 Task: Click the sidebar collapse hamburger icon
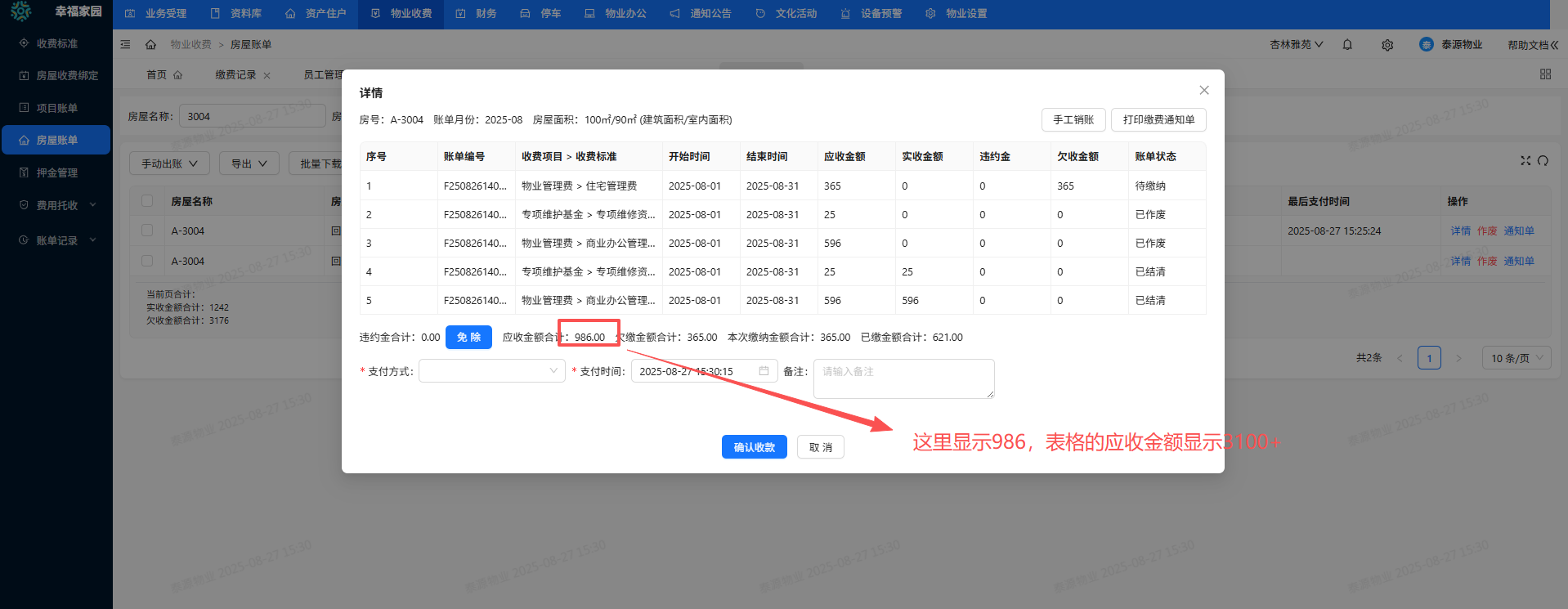coord(125,44)
